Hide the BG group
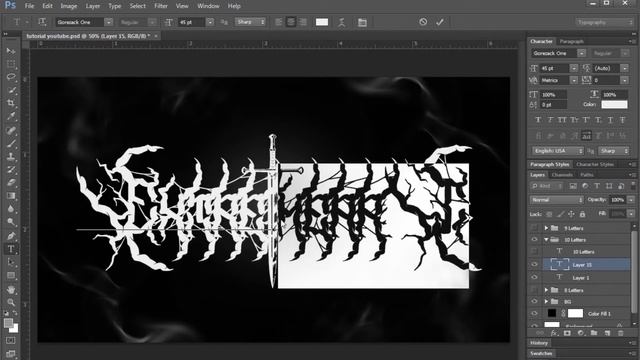Image resolution: width=640 pixels, height=360 pixels. pos(534,301)
